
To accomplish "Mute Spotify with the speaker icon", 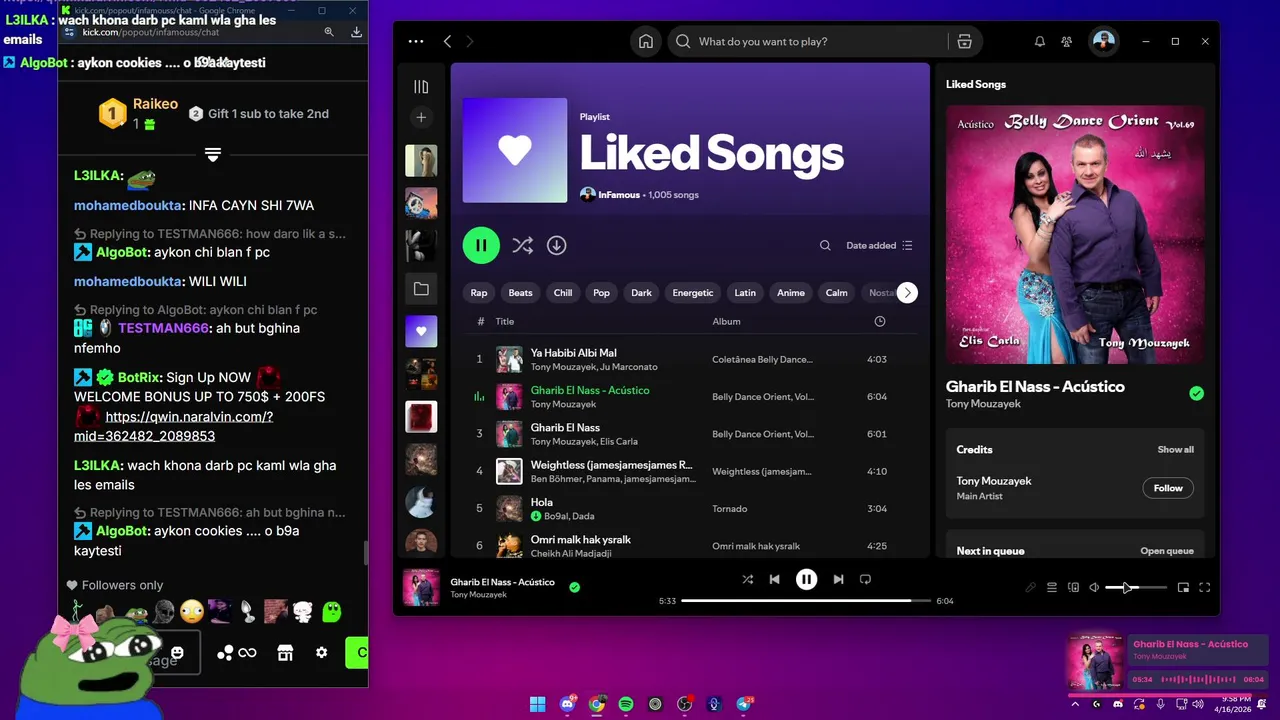I will tap(1094, 588).
